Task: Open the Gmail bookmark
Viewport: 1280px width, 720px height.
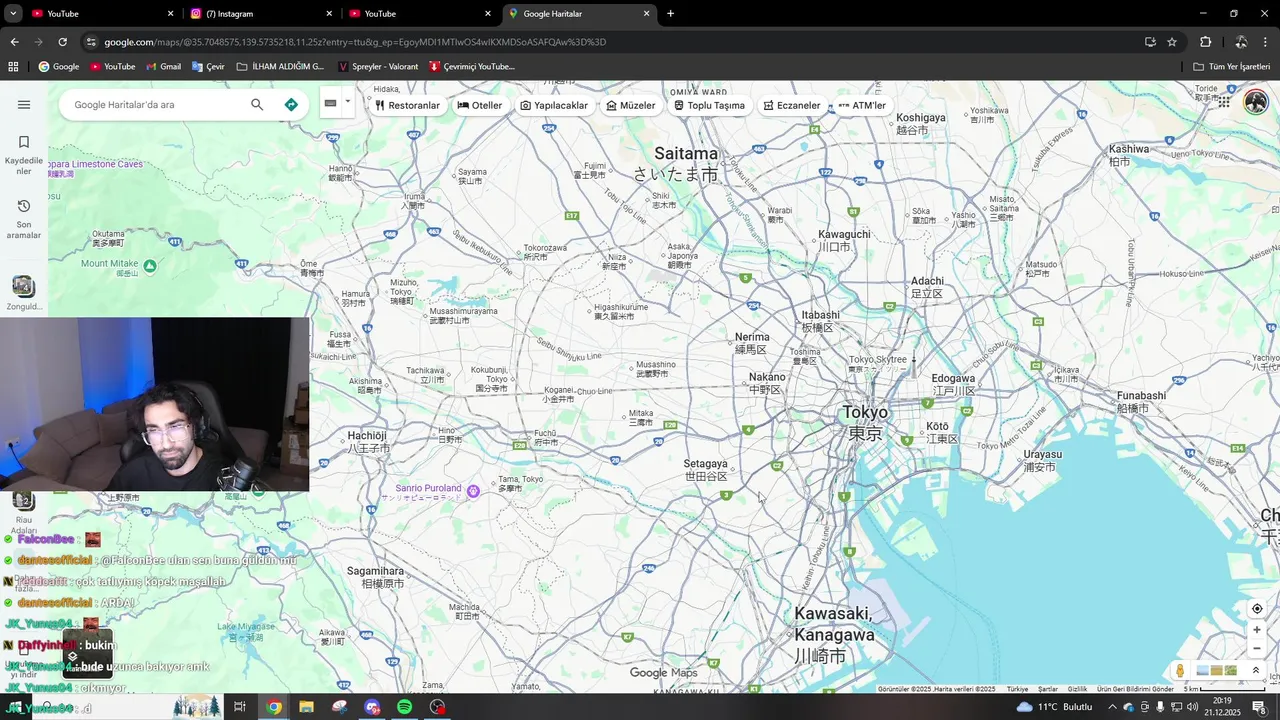Action: [x=164, y=67]
